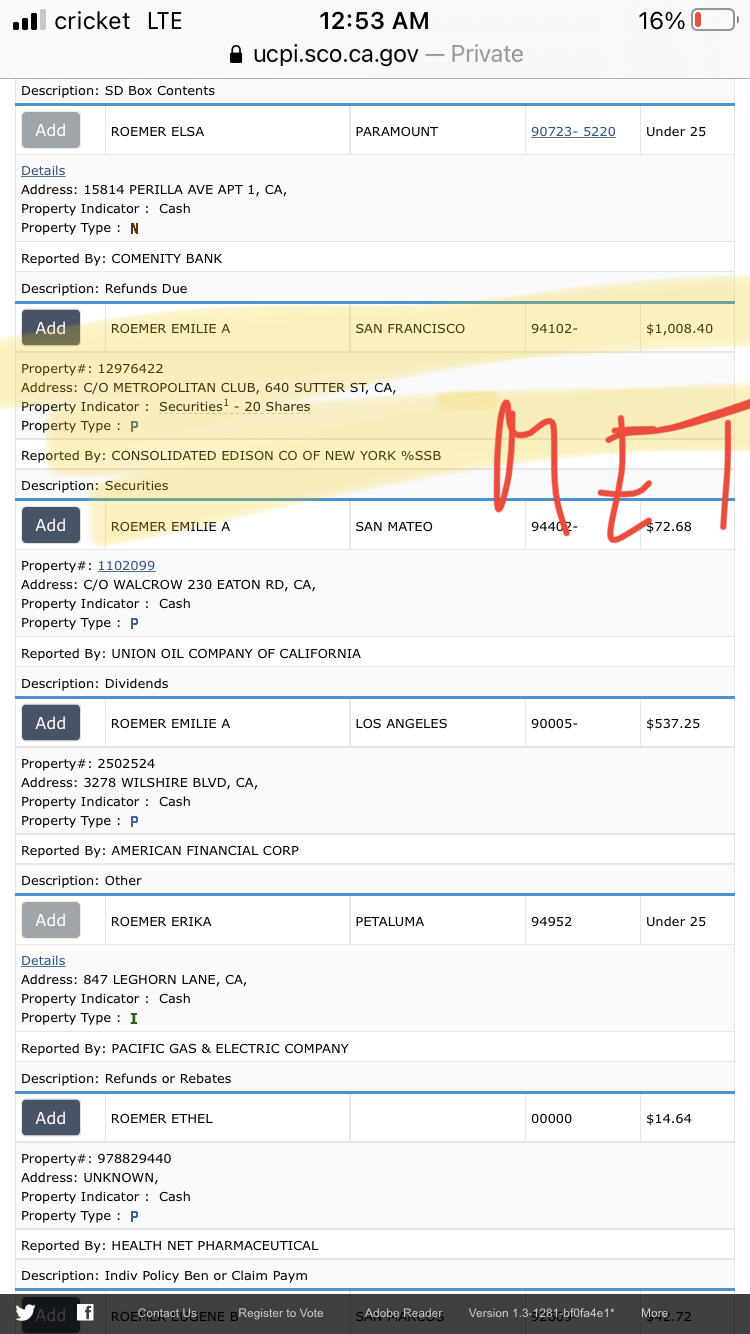Click Property Type I icon for Roemer Erika

[134, 1018]
